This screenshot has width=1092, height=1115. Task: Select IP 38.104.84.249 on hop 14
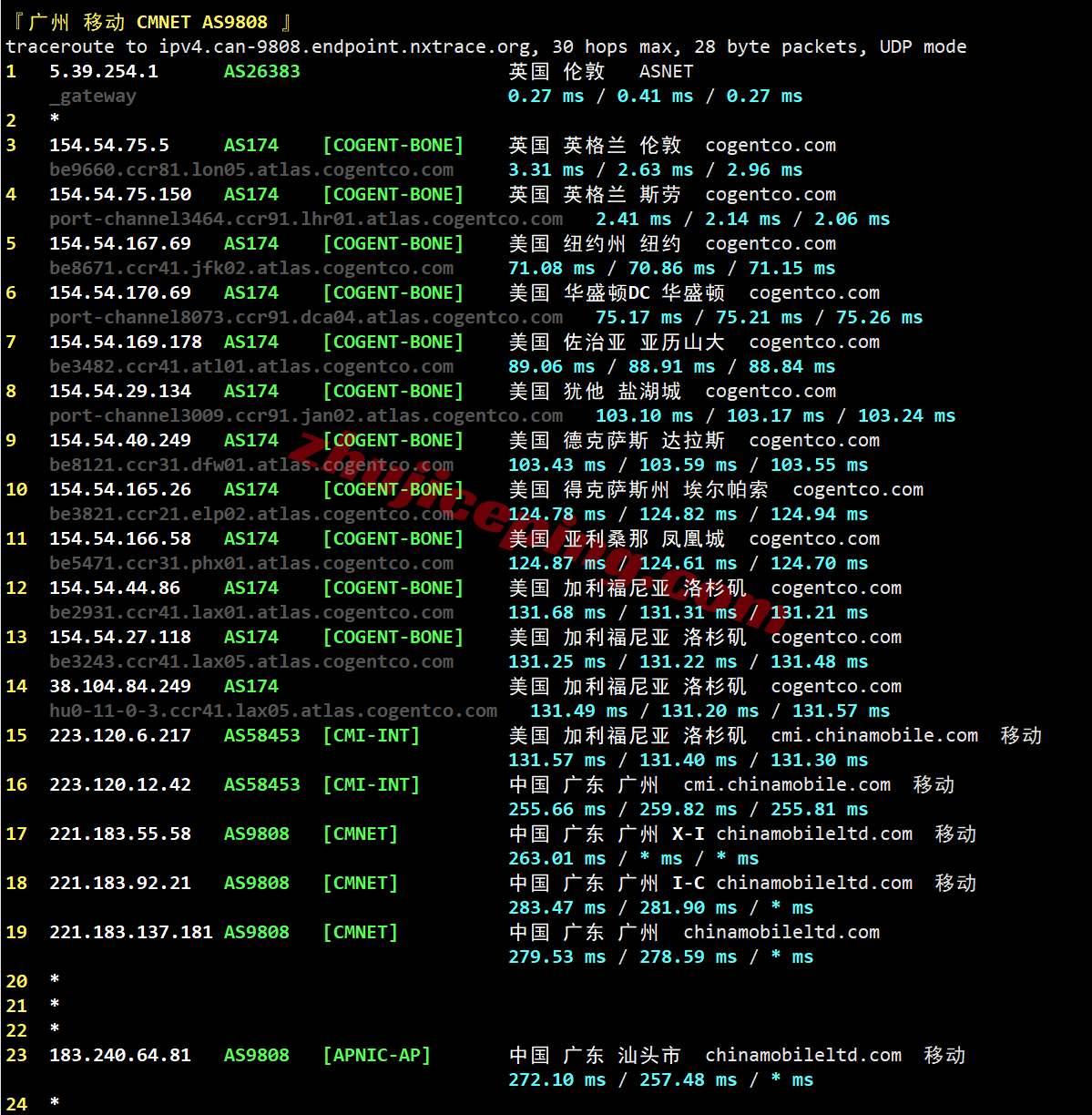[x=120, y=686]
